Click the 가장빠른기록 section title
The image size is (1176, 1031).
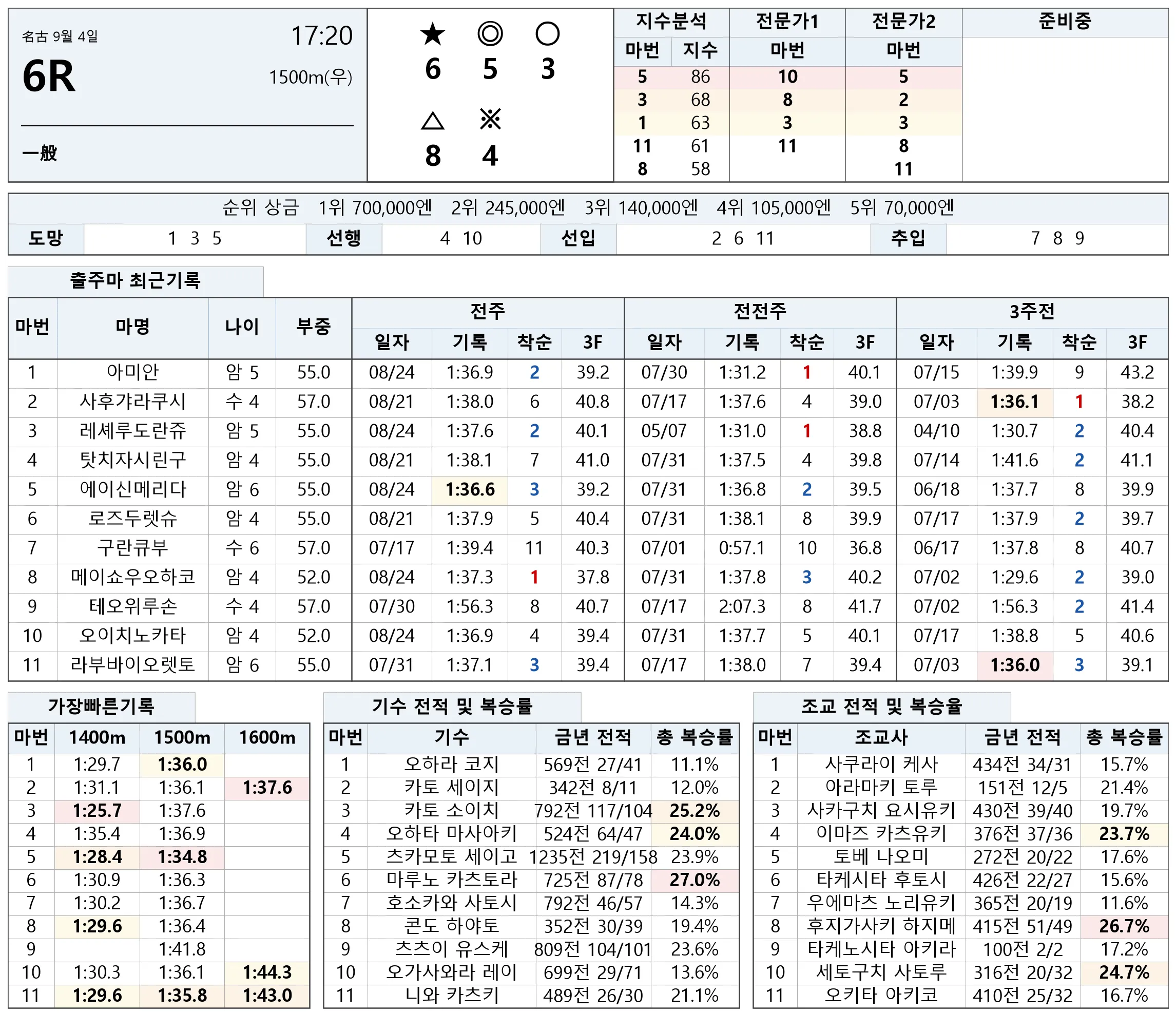(101, 706)
